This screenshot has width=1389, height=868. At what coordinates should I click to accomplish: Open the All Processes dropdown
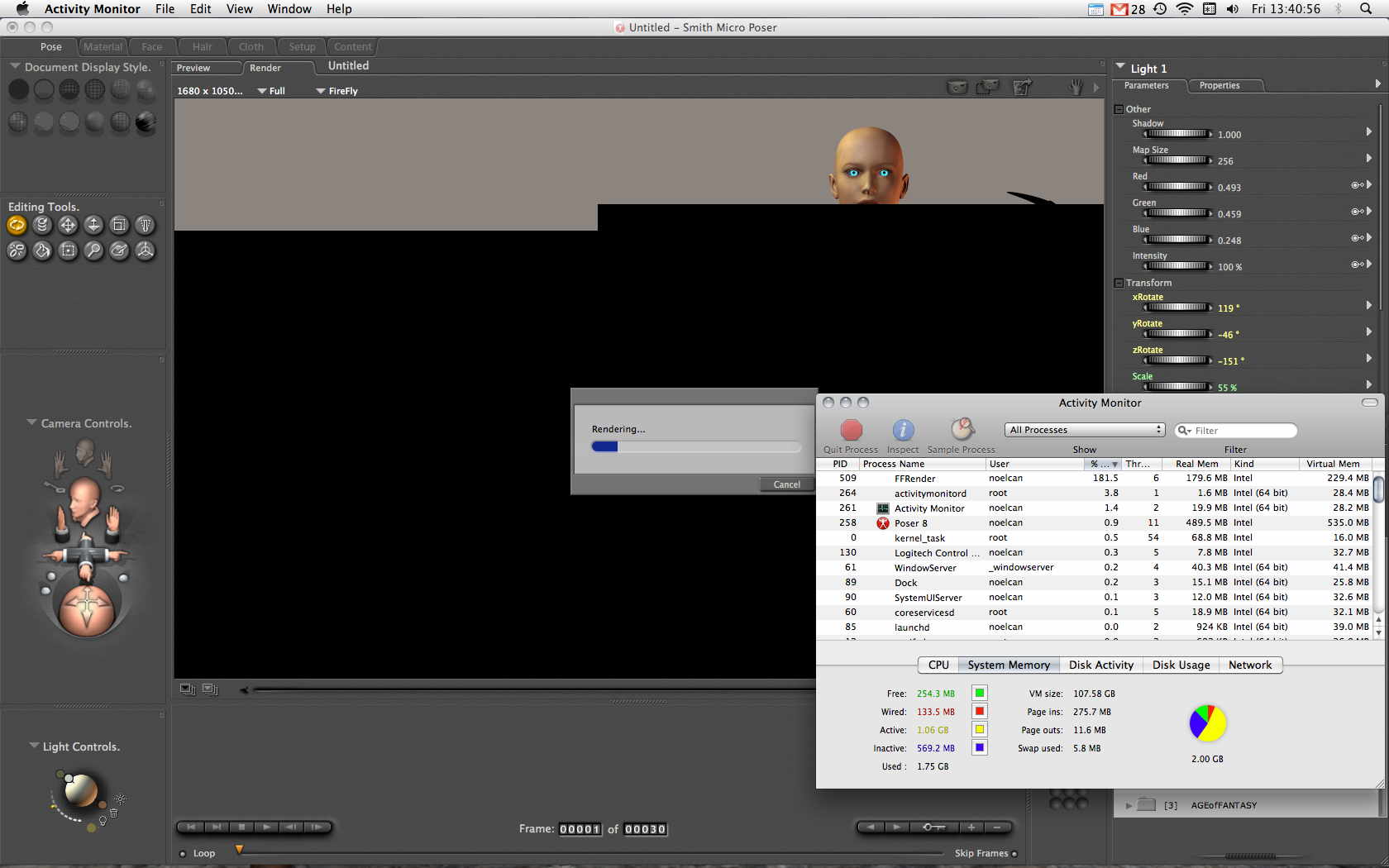click(x=1086, y=430)
